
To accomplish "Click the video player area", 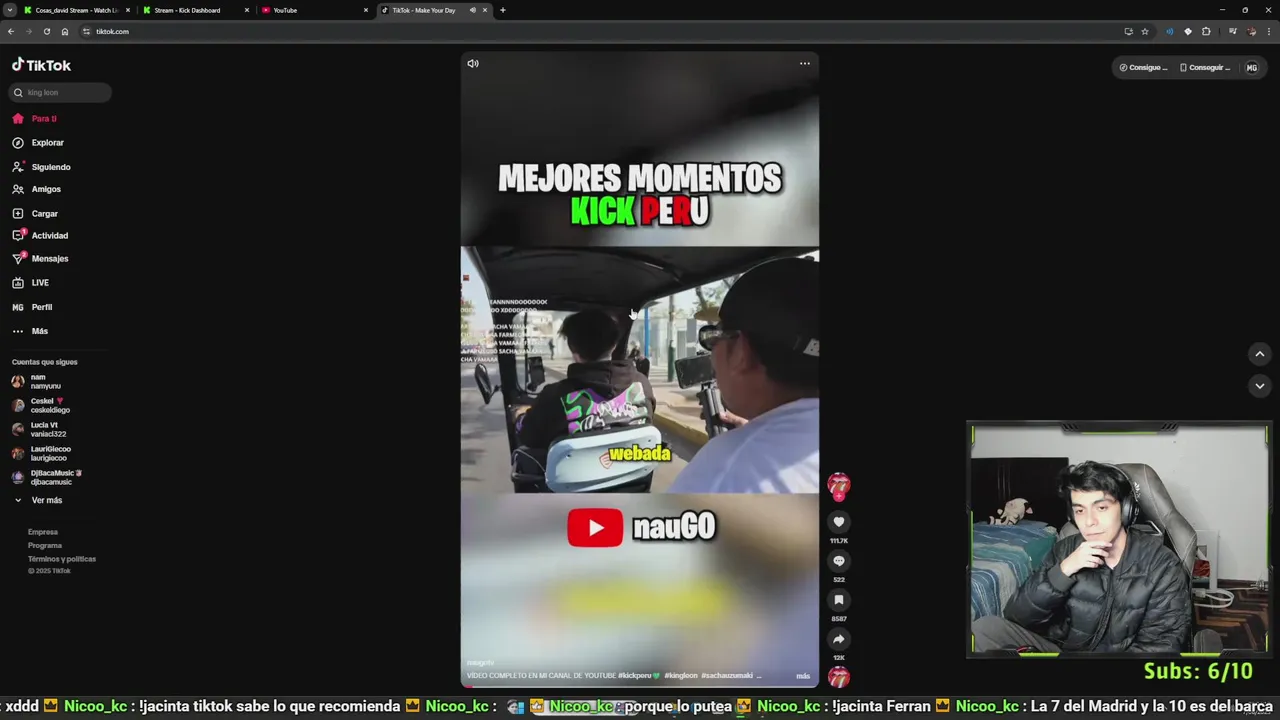I will point(640,370).
